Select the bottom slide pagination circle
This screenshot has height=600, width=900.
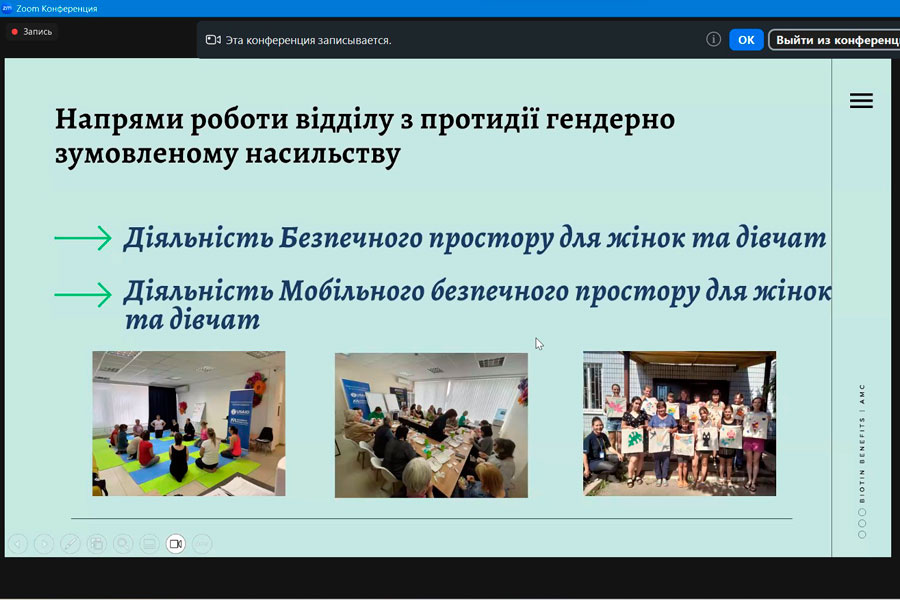[x=862, y=535]
